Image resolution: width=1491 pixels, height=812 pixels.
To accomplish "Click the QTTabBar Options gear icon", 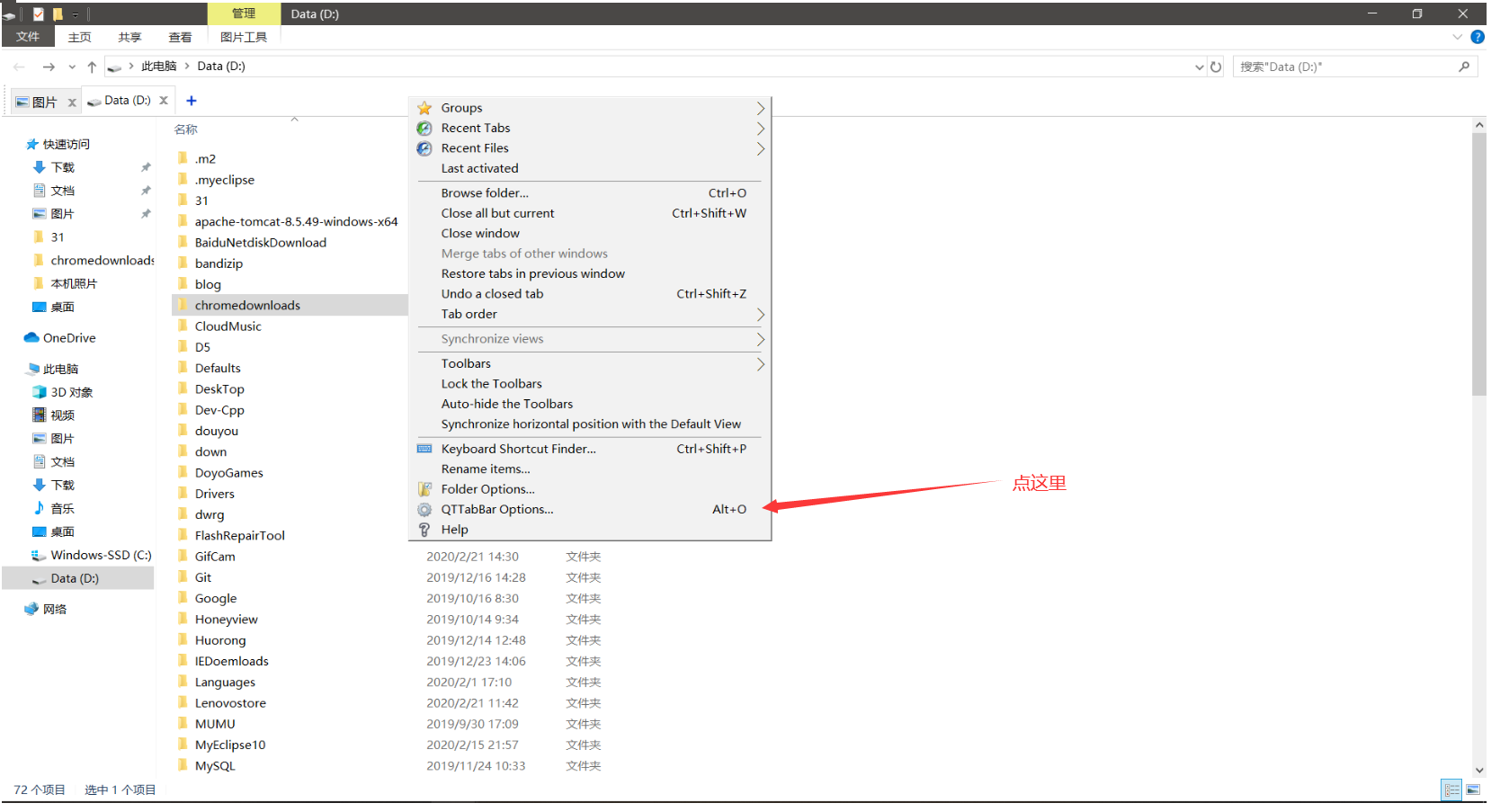I will (x=424, y=509).
